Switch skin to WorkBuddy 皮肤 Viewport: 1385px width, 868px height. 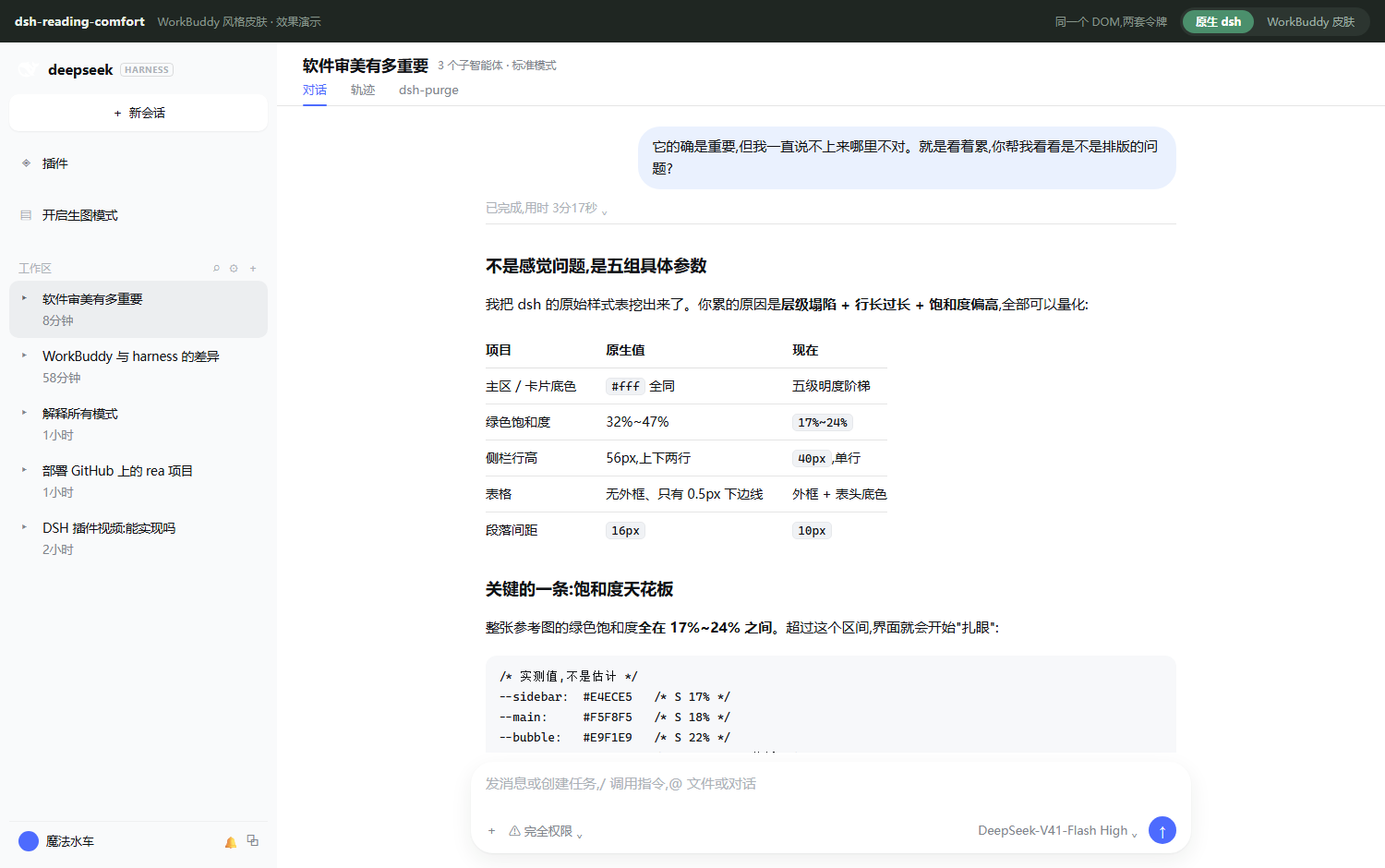[x=1310, y=21]
